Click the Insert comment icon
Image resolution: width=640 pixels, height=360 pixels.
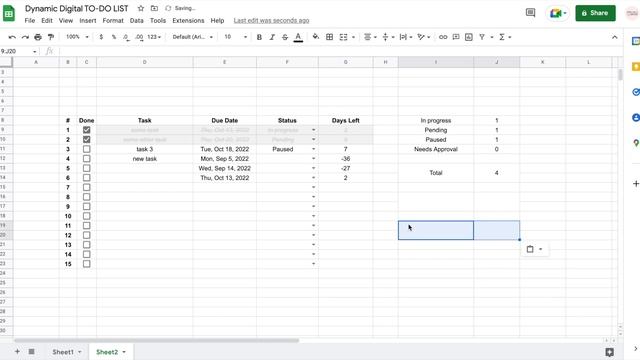[456, 37]
